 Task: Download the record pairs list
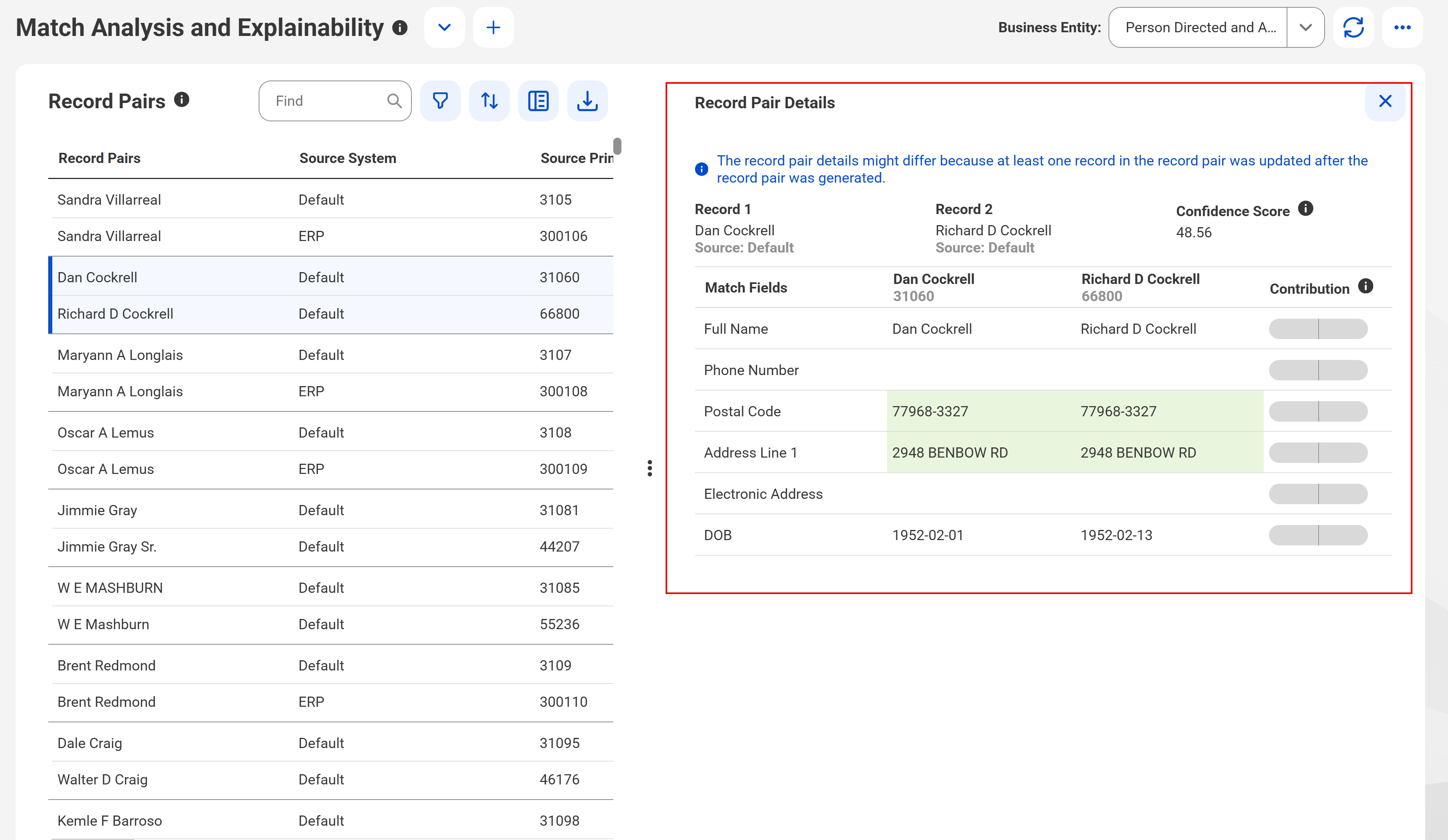click(587, 101)
